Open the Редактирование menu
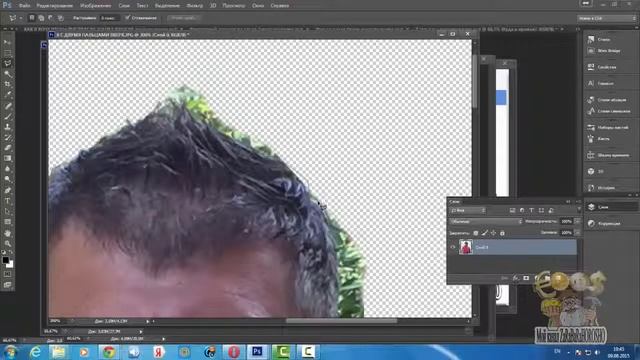Screen dimensions: 640x360 point(55,6)
